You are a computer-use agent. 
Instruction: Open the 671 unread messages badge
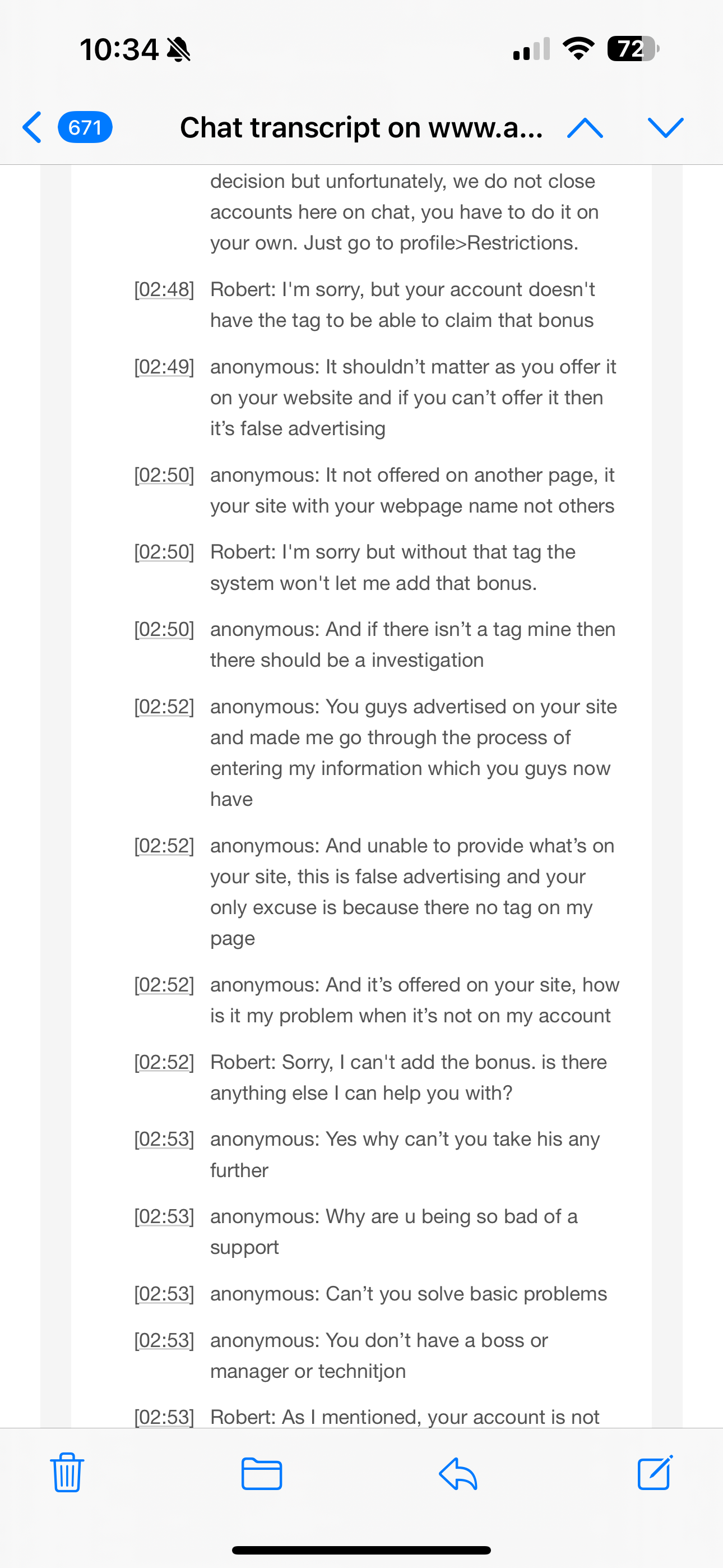tap(85, 127)
